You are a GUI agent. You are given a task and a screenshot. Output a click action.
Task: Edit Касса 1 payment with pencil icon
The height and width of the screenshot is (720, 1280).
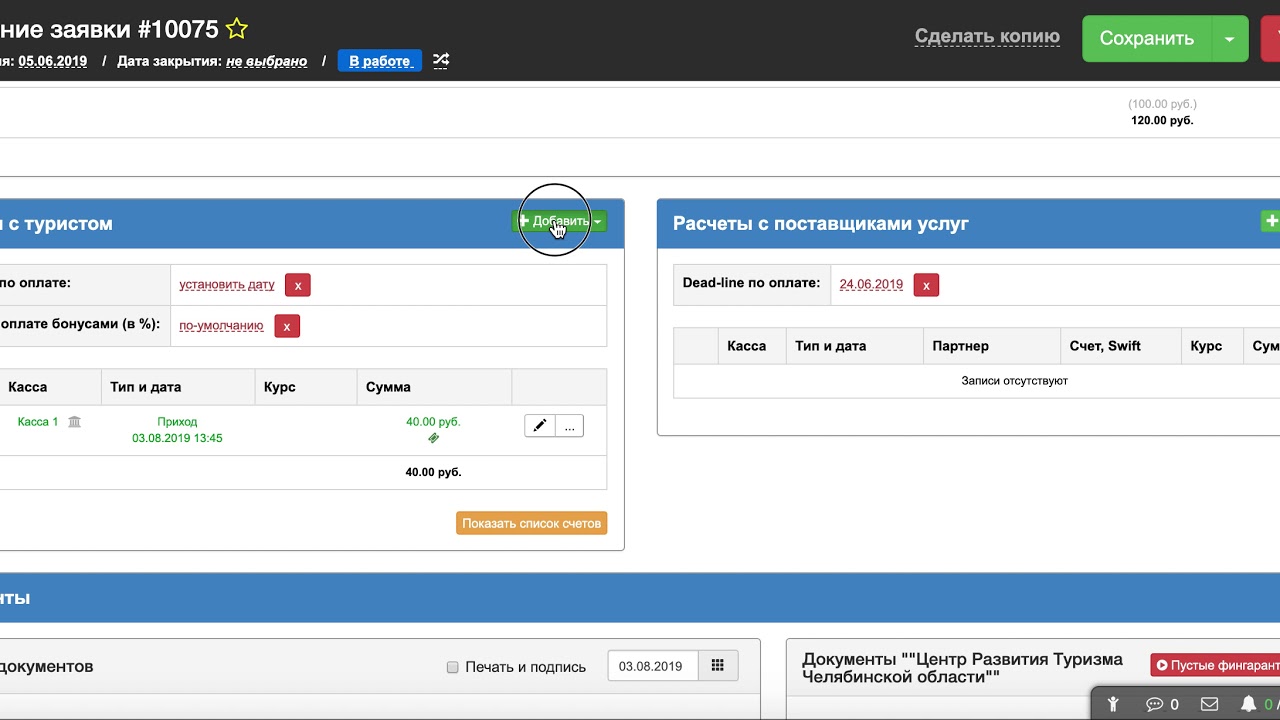coord(539,426)
